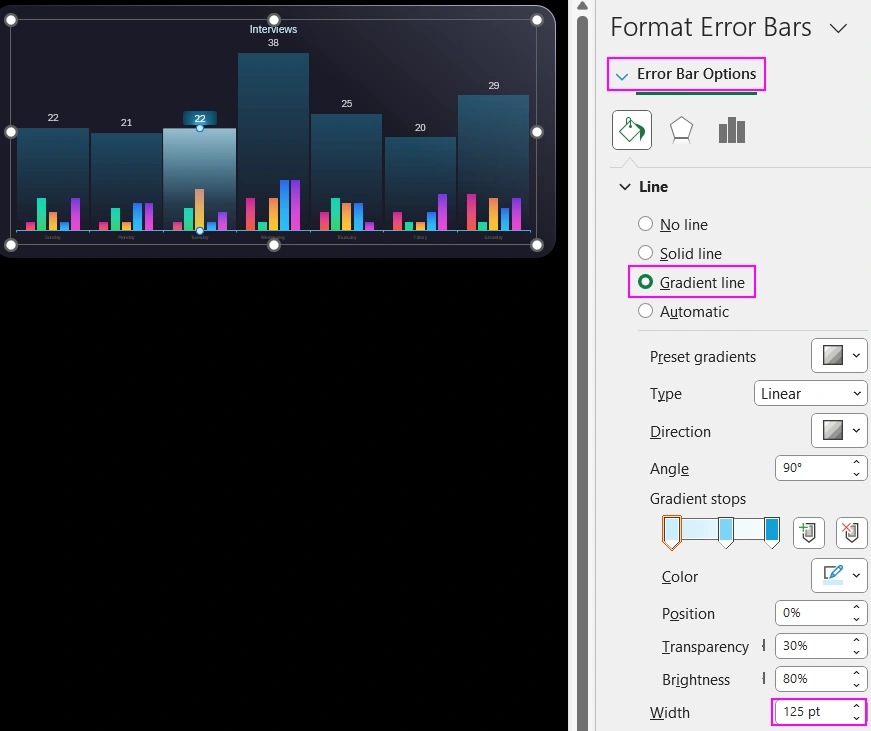The image size is (871, 731).
Task: Collapse the Line section
Action: pos(625,186)
